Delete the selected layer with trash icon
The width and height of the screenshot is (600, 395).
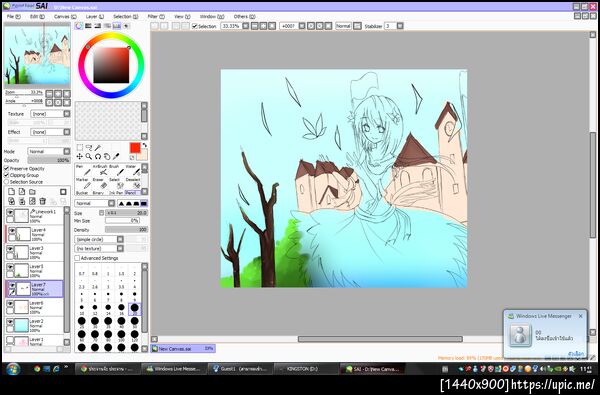(x=43, y=201)
